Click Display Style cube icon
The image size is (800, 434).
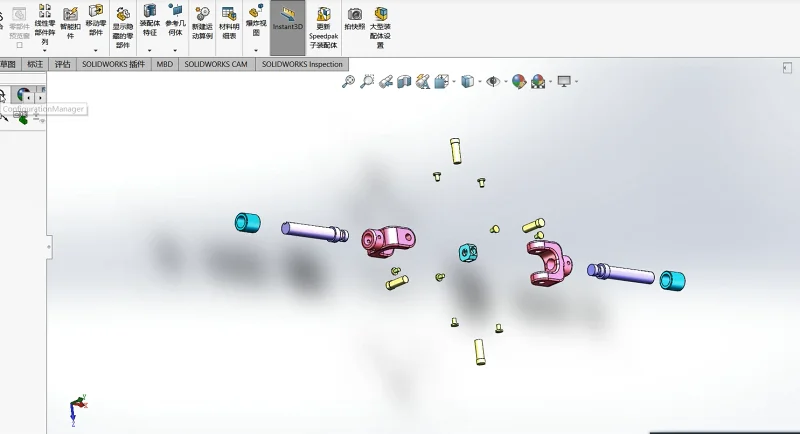[x=467, y=81]
